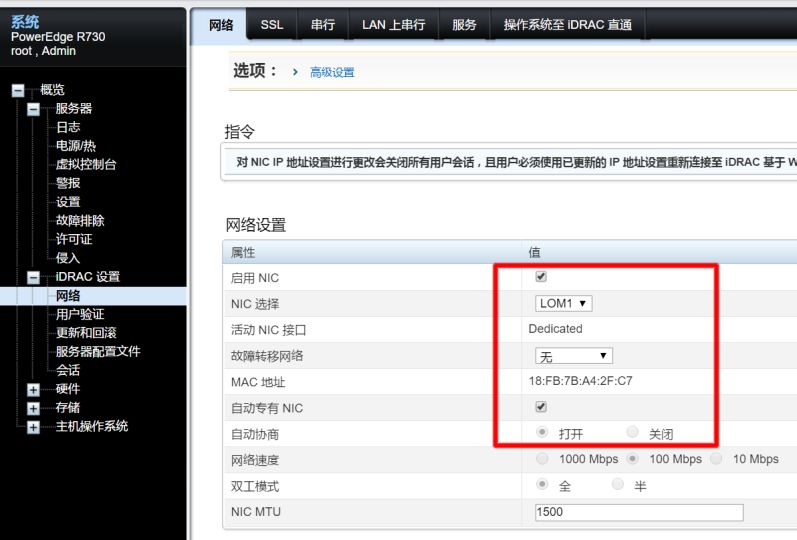The image size is (797, 540).
Task: Expand the 主机操作系统 tree node
Action: coord(34,427)
